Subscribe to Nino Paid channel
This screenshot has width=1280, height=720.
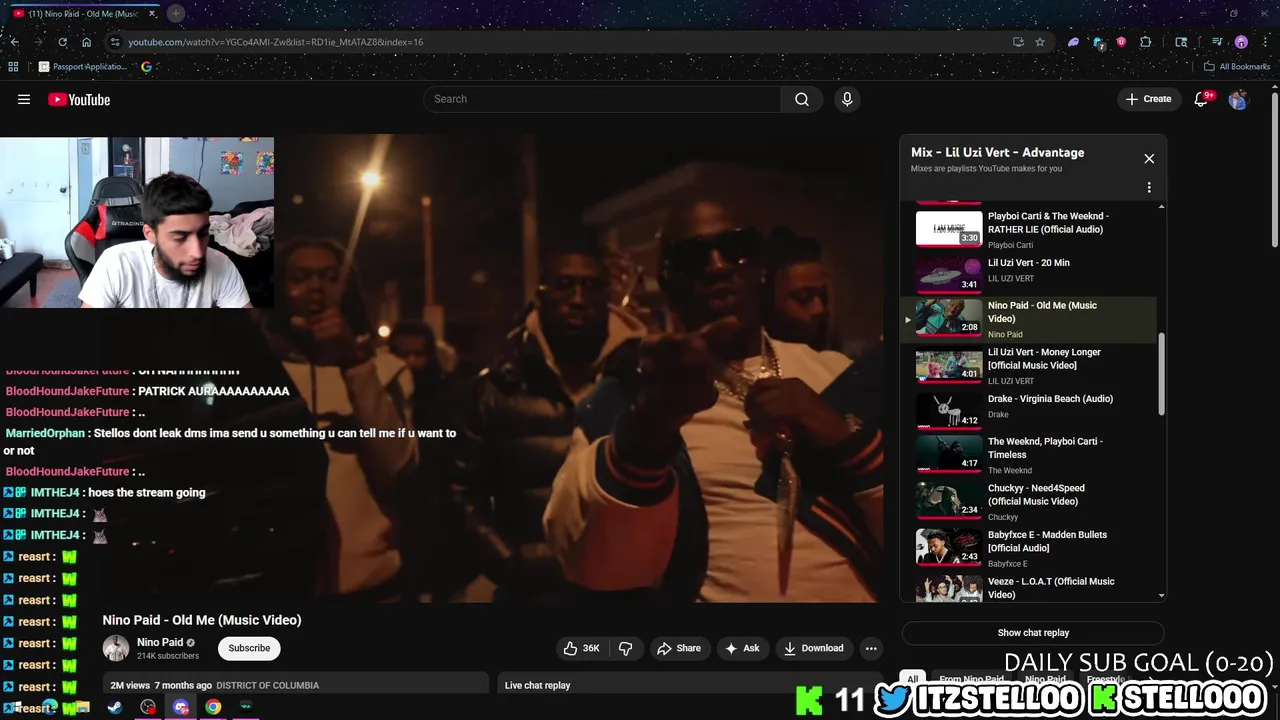pos(249,648)
